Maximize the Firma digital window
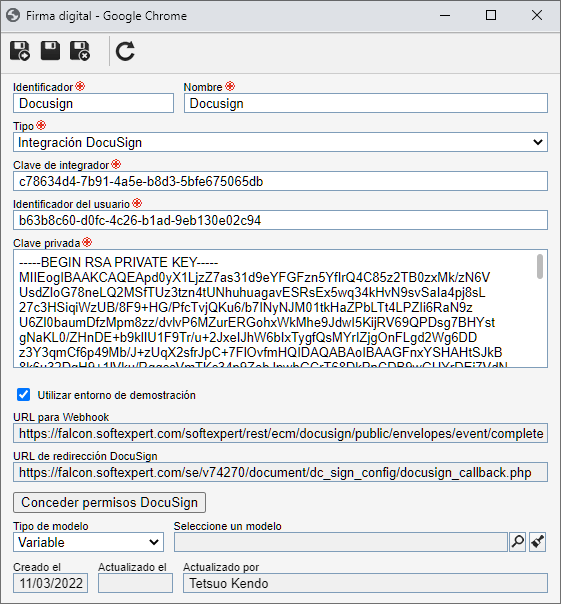 [491, 16]
